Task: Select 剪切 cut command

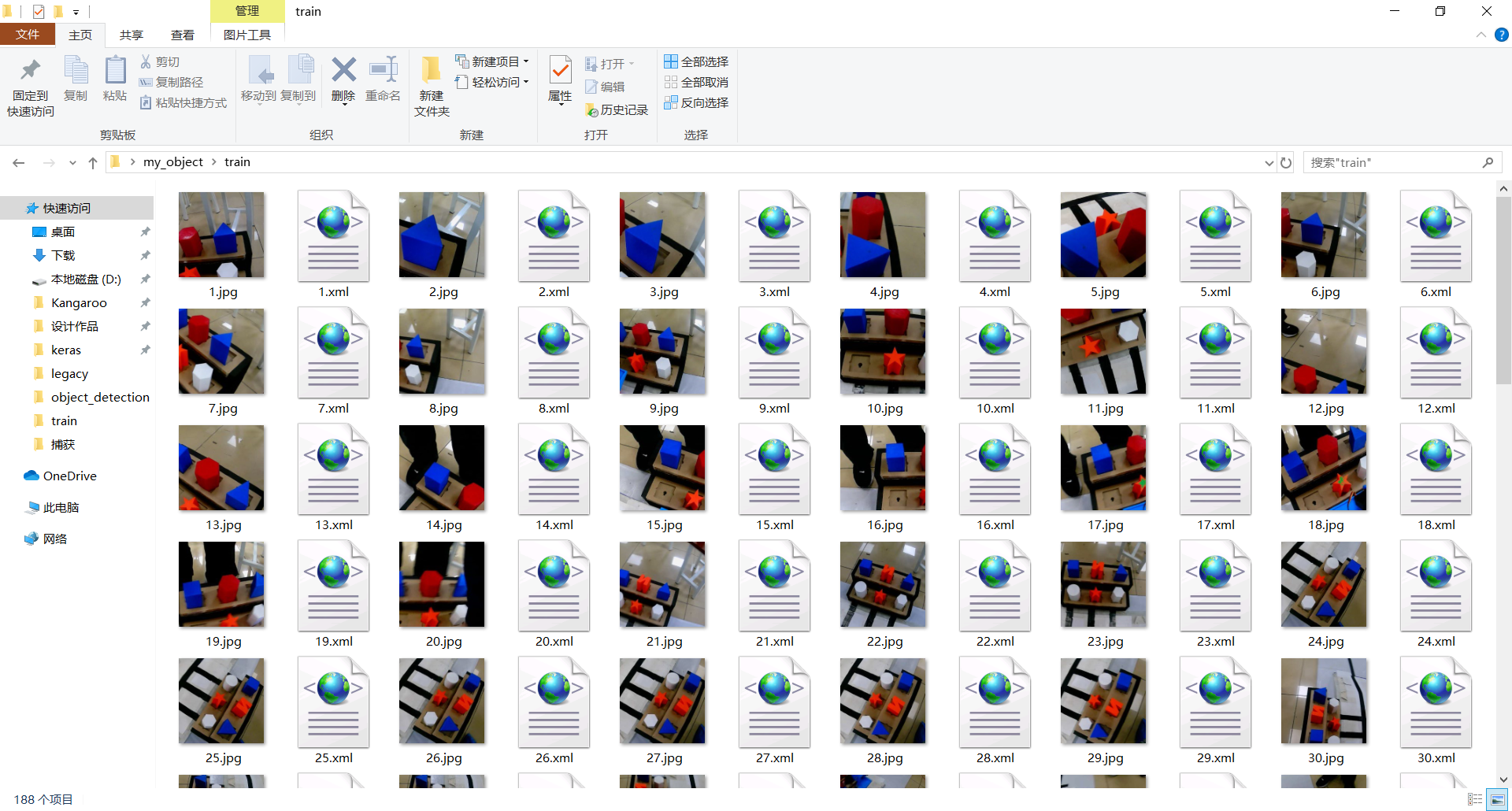Action: pyautogui.click(x=160, y=61)
